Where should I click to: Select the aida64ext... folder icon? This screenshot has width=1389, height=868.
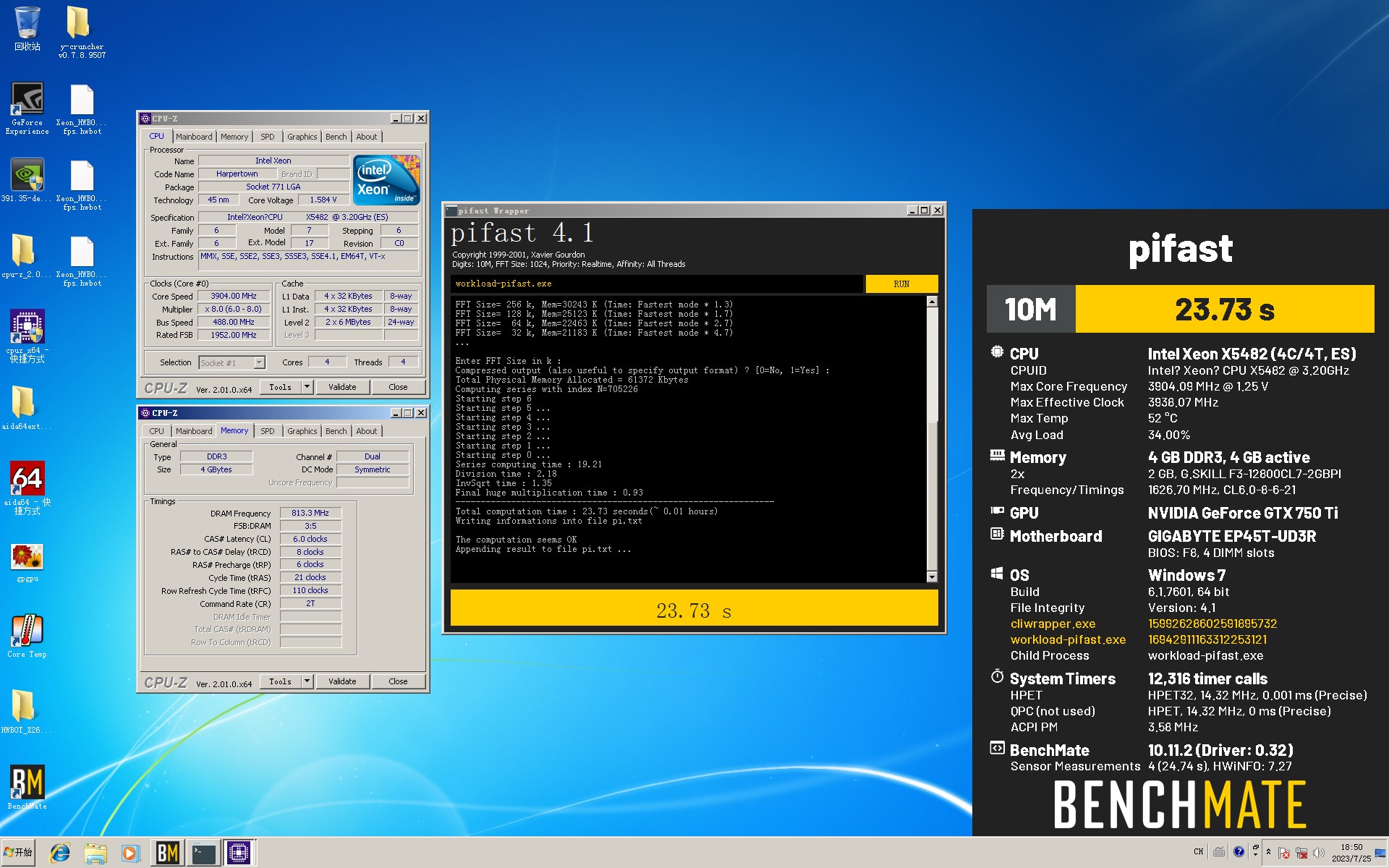27,407
